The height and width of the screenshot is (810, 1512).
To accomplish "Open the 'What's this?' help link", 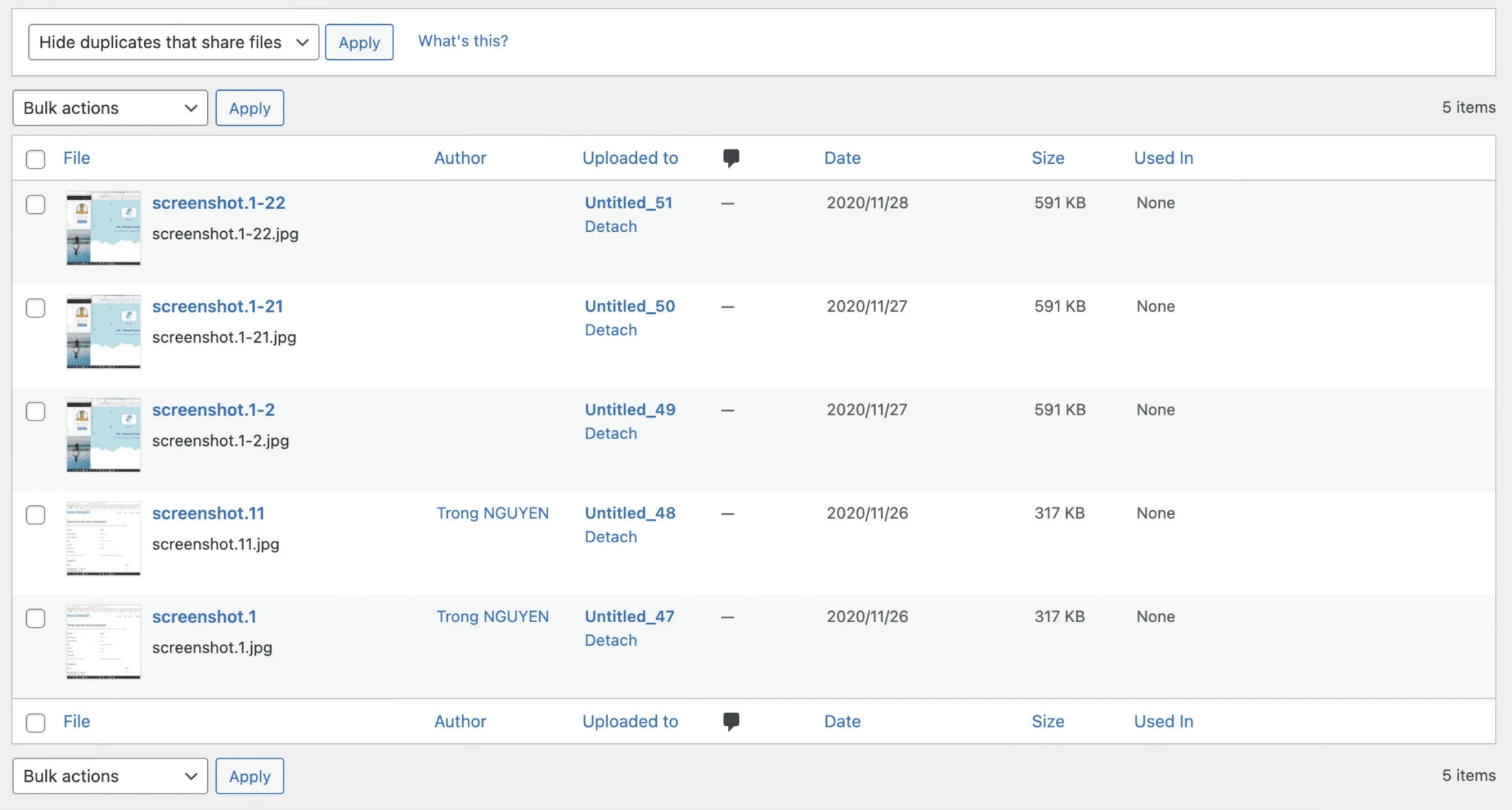I will coord(463,41).
